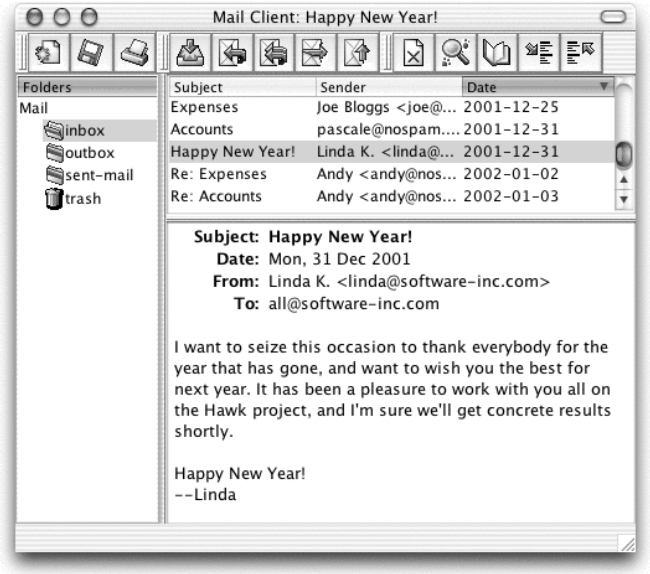Select the inbox folder
The height and width of the screenshot is (574, 650).
84,130
